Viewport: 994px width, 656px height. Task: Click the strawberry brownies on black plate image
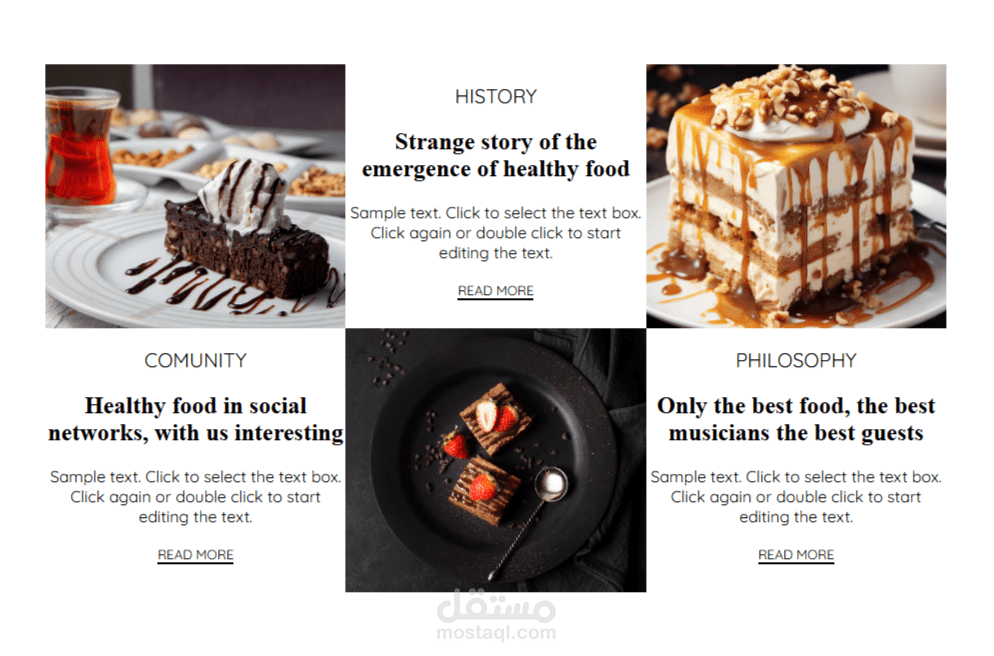pyautogui.click(x=496, y=460)
